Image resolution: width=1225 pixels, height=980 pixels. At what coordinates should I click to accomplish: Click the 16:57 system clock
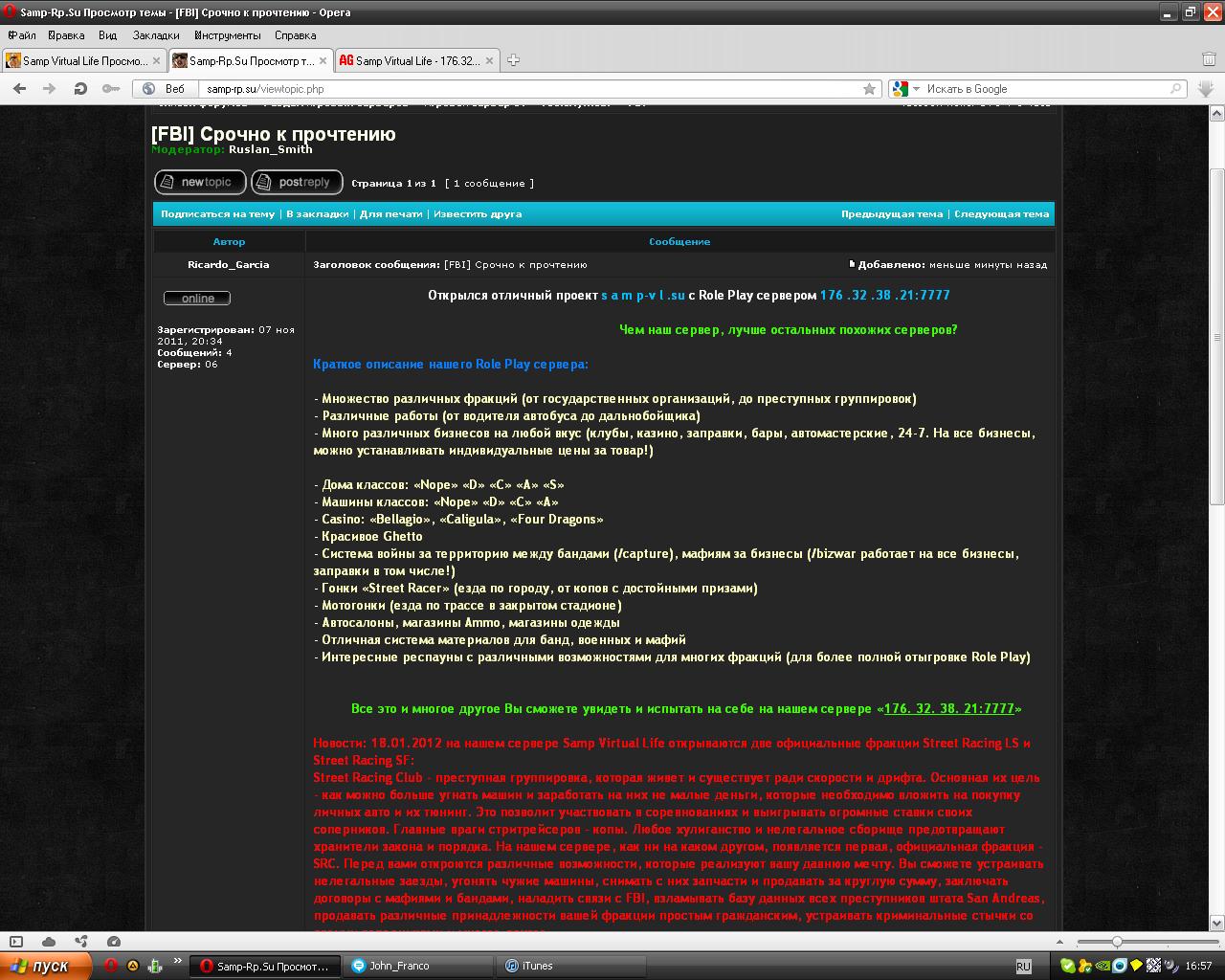point(1199,967)
